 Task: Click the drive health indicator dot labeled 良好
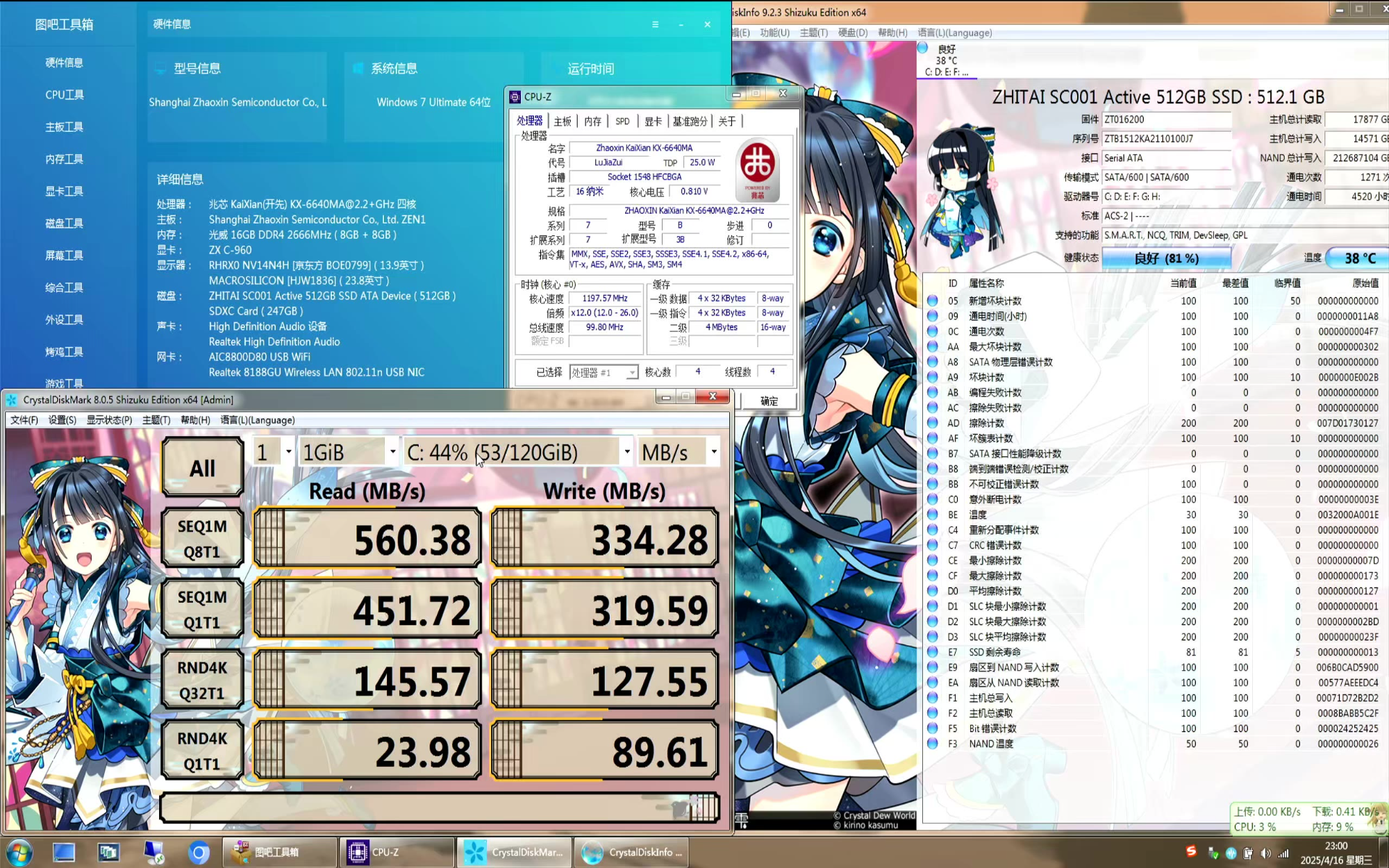[923, 48]
